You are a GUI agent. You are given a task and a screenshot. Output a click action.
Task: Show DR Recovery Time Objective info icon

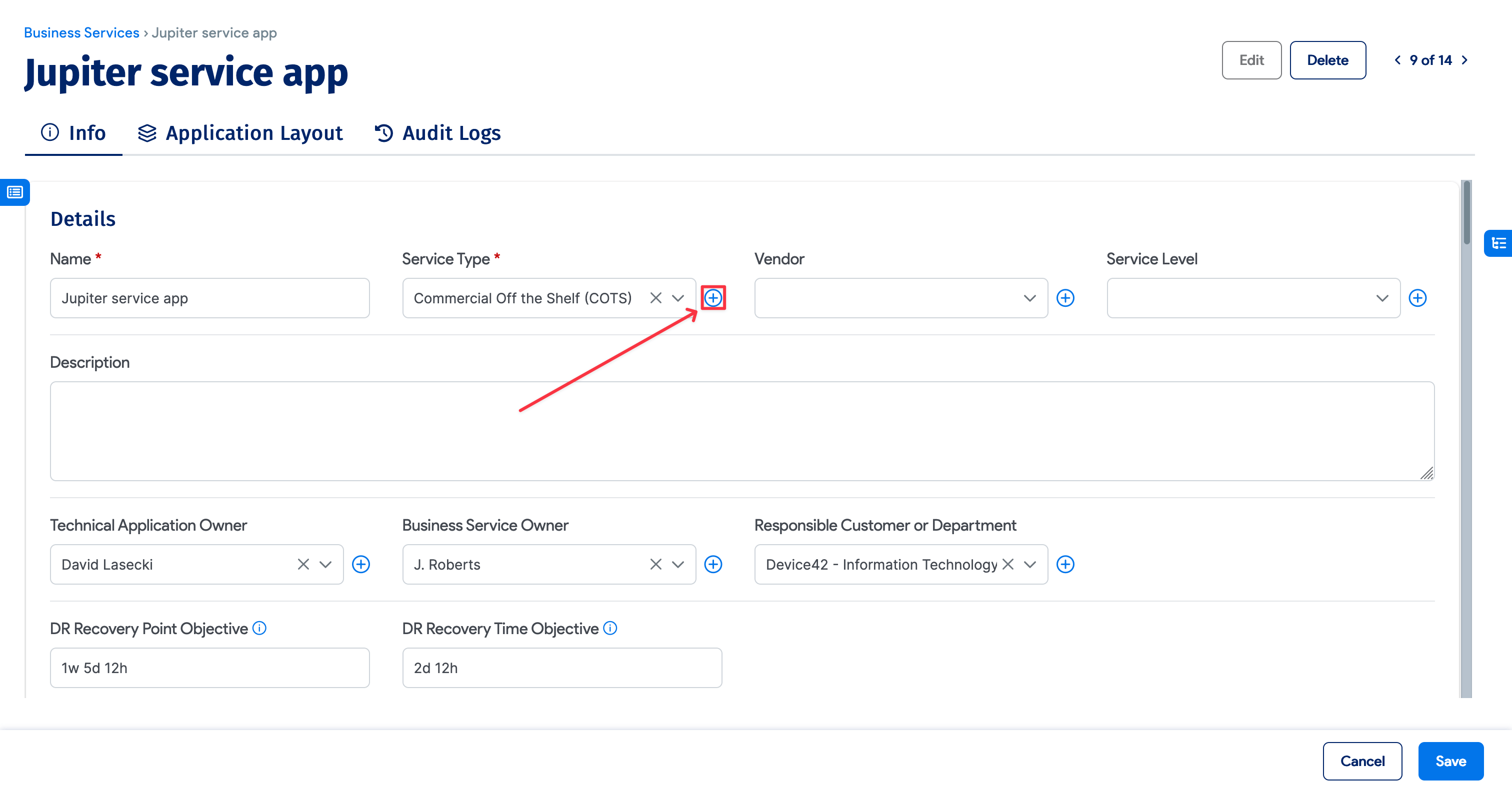pos(610,628)
